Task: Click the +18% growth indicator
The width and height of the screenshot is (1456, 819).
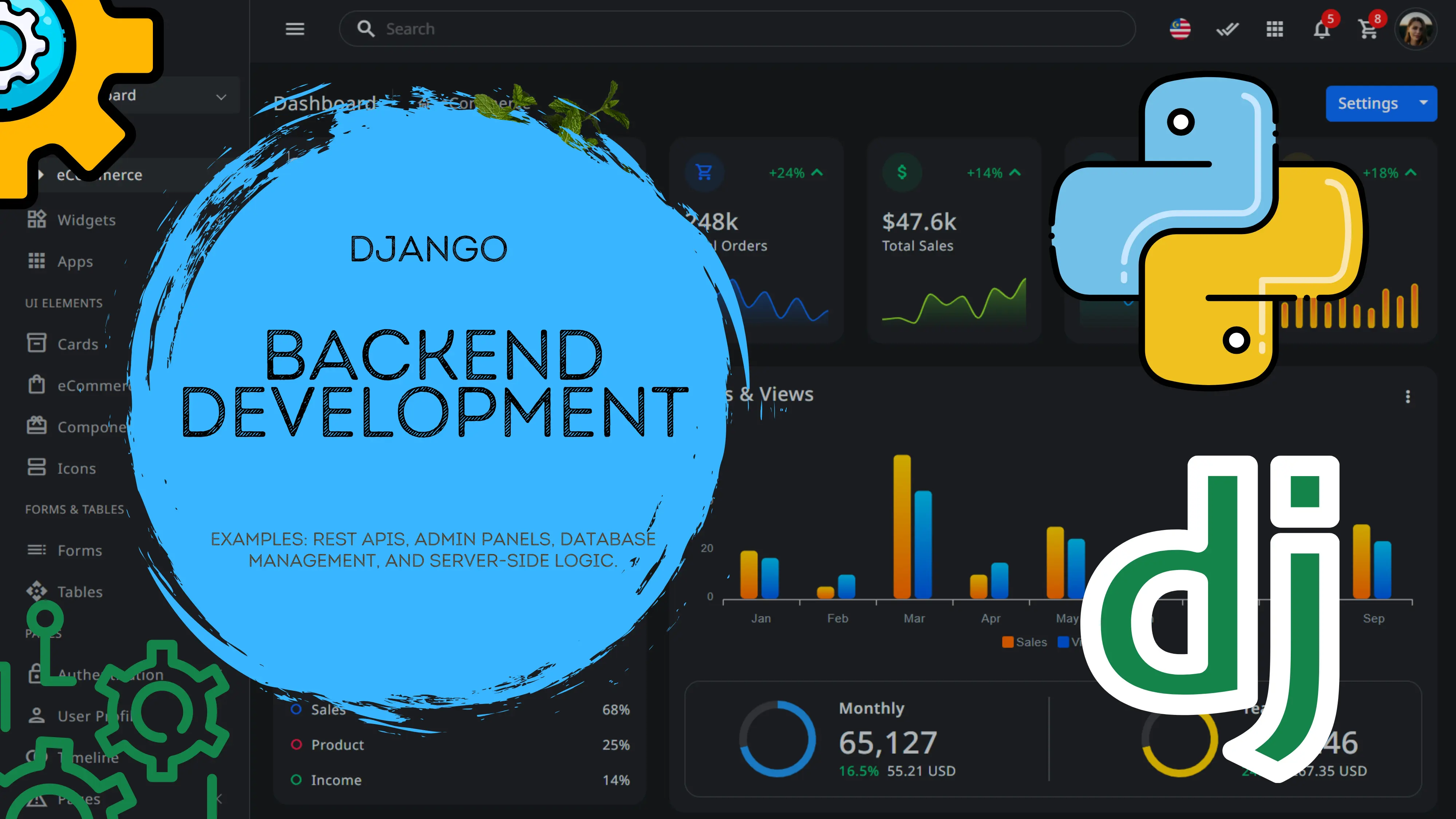Action: point(1389,173)
